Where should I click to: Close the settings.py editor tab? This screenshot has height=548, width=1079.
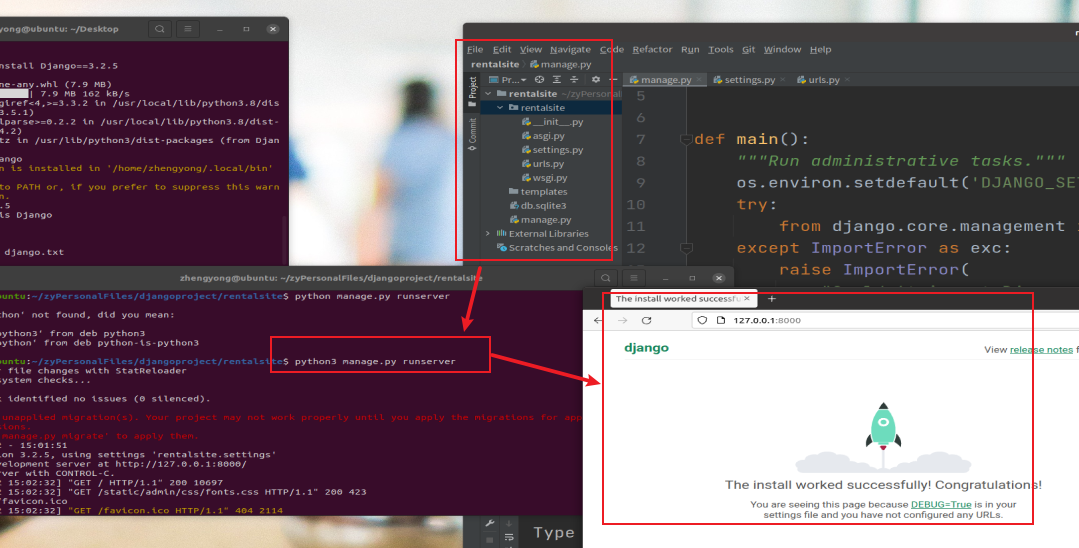(x=783, y=80)
